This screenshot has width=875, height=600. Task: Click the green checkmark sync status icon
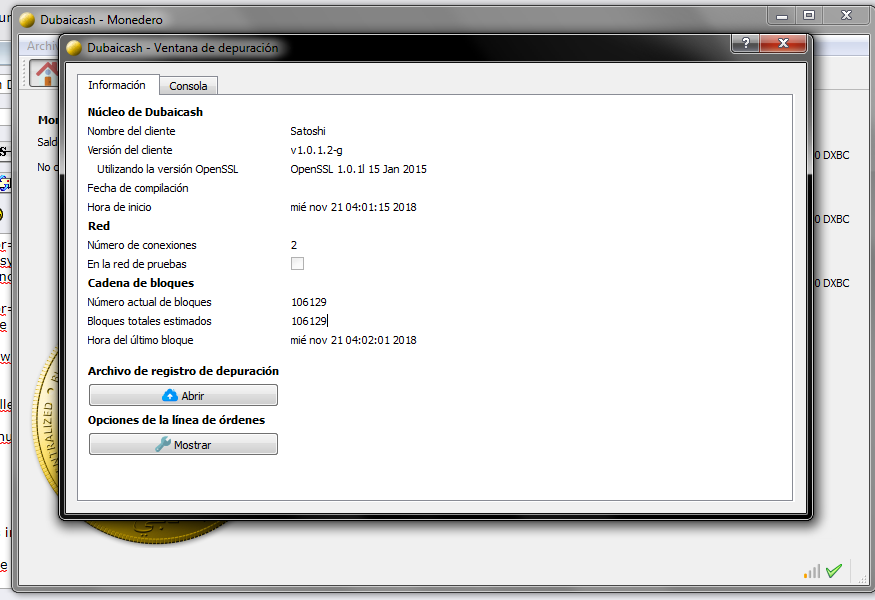[x=834, y=571]
